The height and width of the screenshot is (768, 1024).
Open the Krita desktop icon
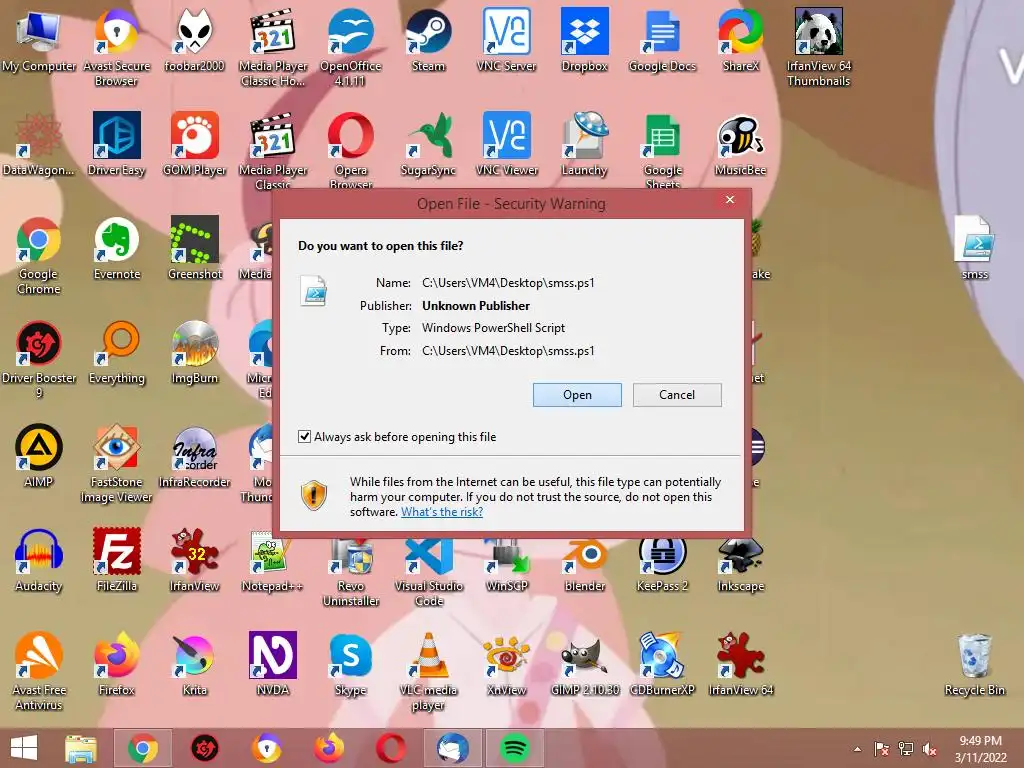(x=194, y=664)
